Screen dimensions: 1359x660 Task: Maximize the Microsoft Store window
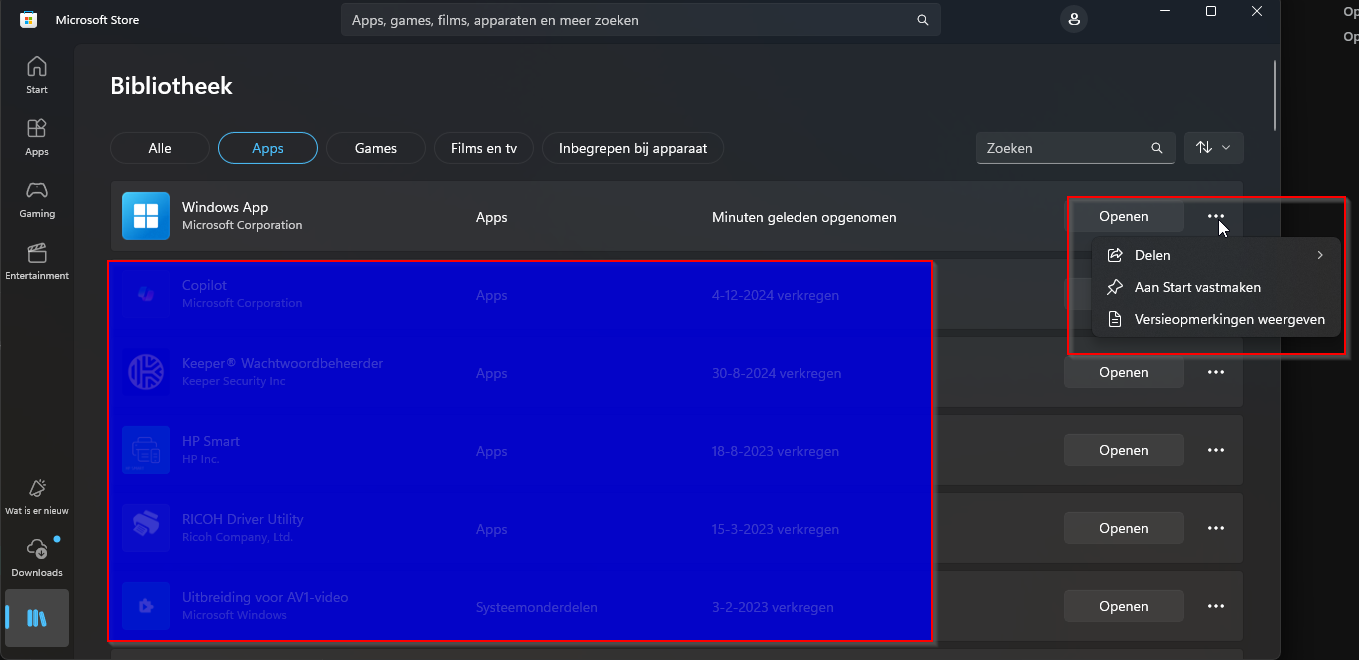tap(1211, 11)
